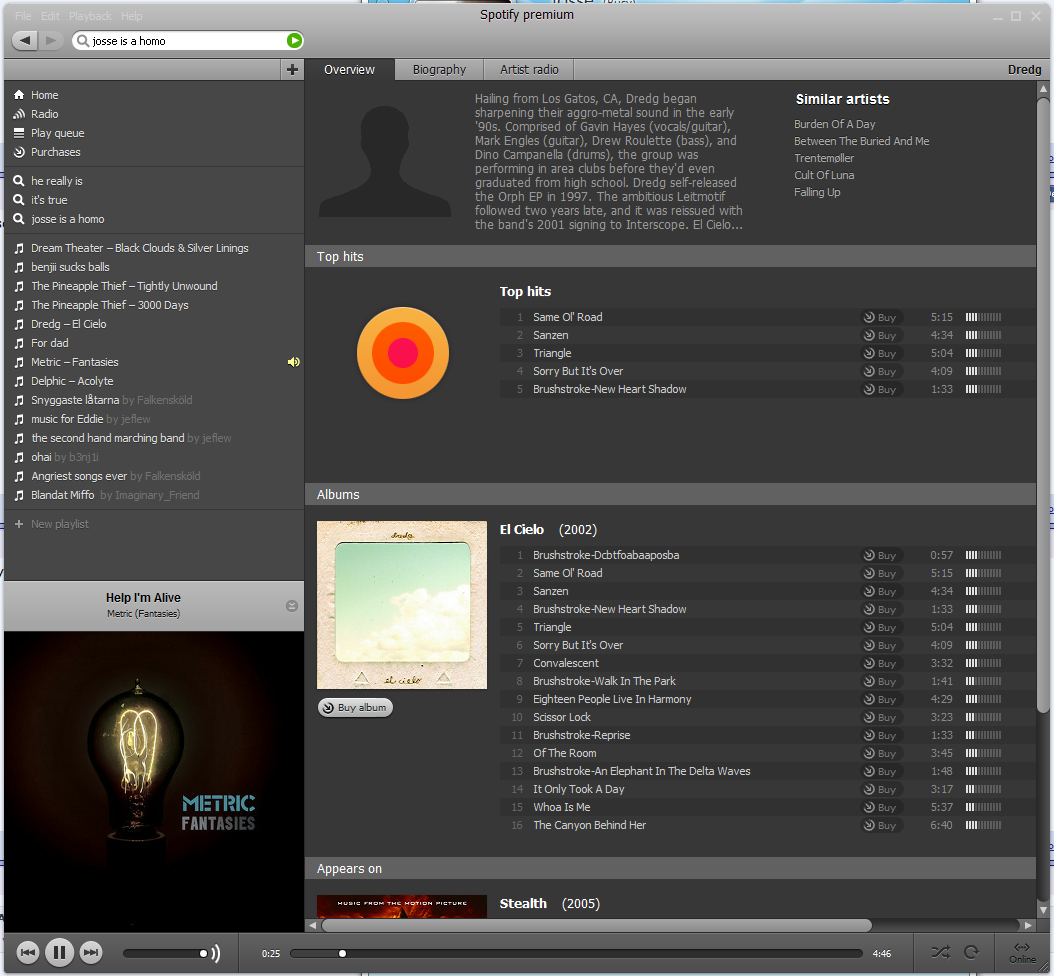Open playlist Angriest songs ever
The image size is (1054, 976).
point(79,476)
